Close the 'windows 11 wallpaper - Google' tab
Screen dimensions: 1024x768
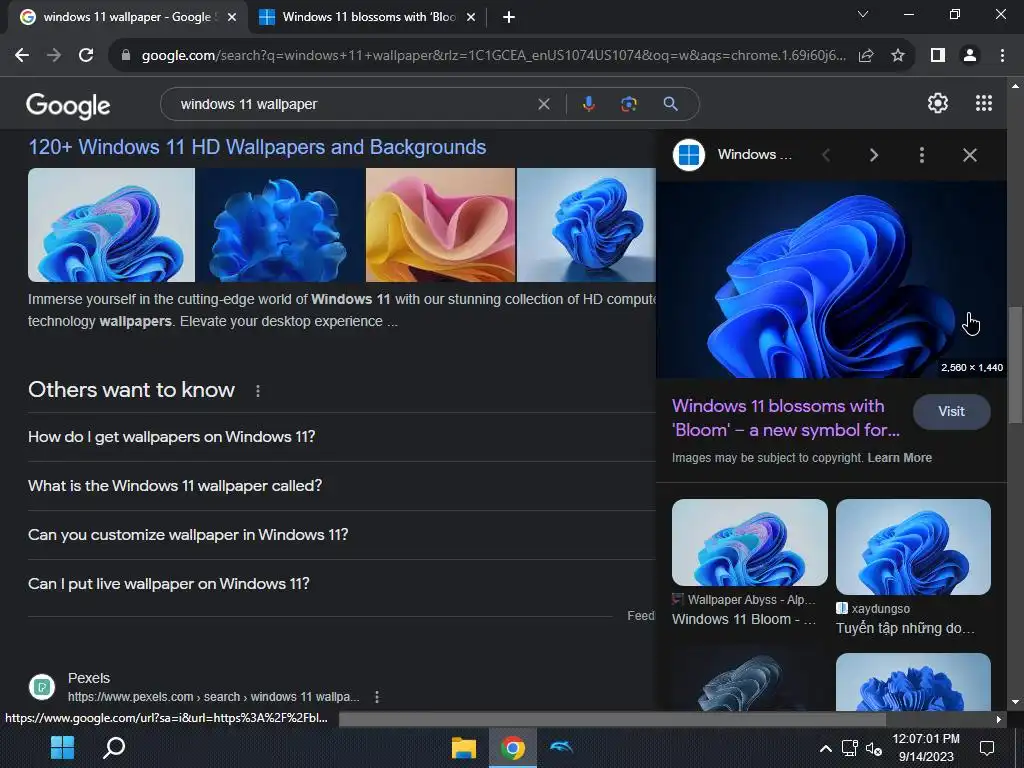pos(232,17)
